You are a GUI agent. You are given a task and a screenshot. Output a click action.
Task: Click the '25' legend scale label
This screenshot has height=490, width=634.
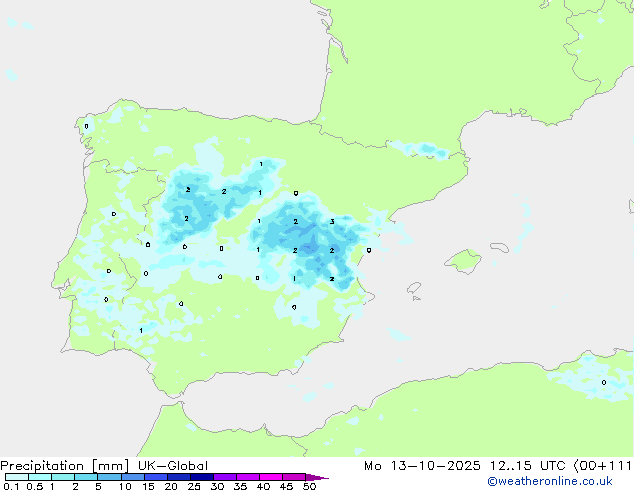tap(194, 486)
